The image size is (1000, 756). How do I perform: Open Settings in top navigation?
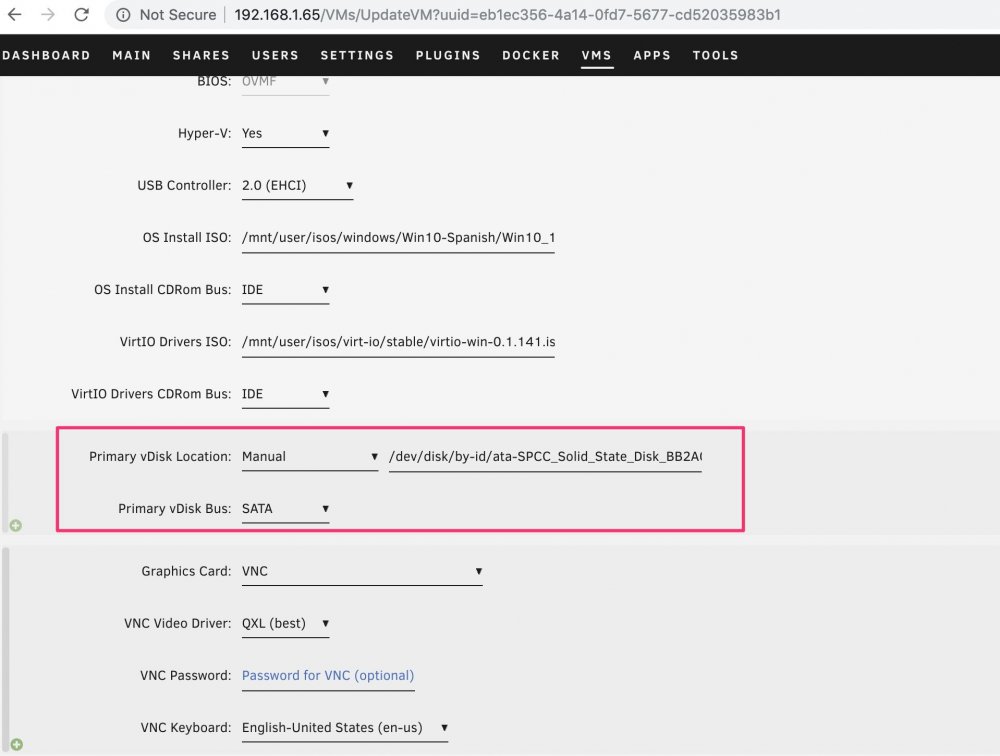tap(357, 56)
